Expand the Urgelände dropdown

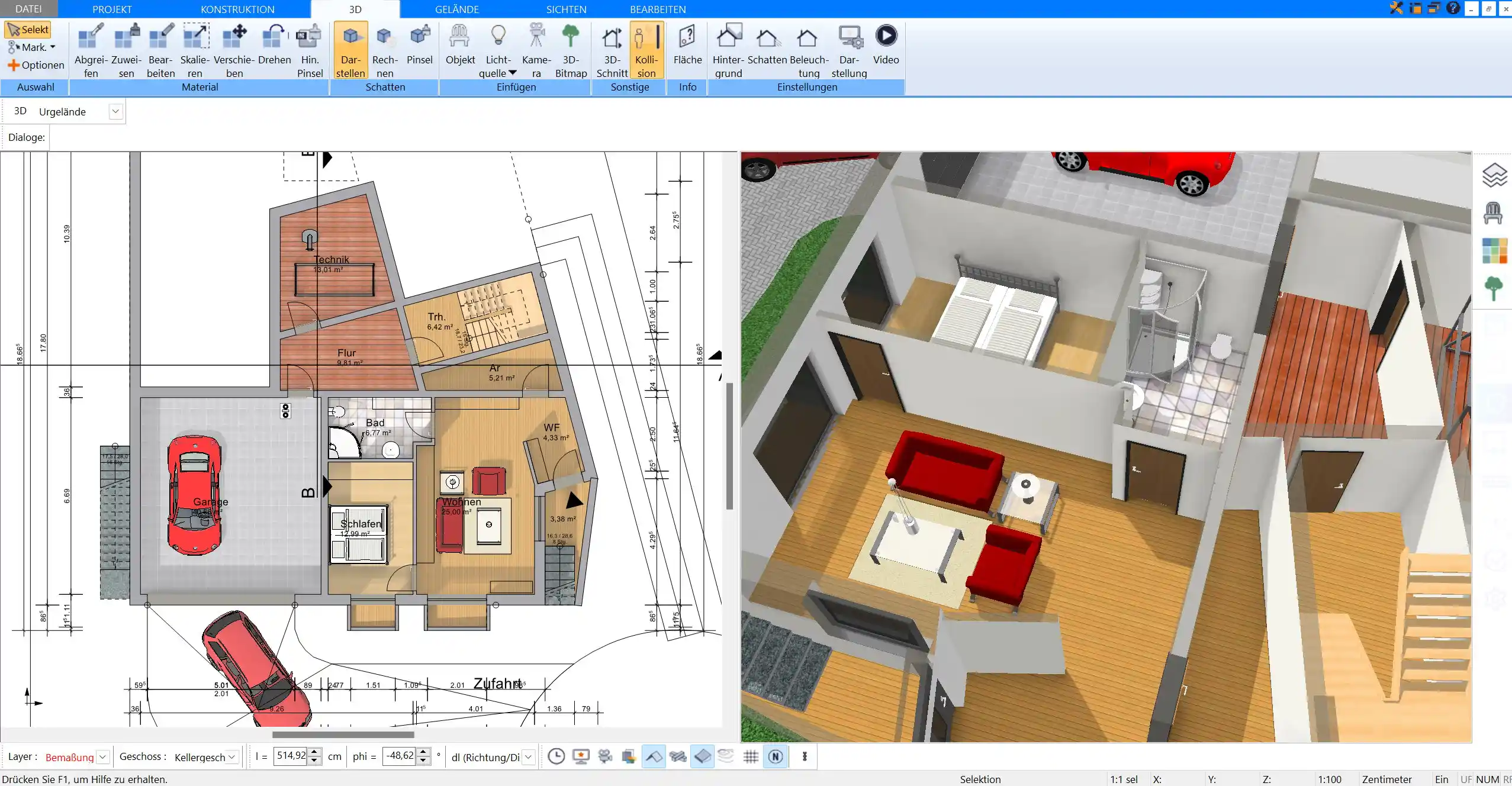click(115, 111)
